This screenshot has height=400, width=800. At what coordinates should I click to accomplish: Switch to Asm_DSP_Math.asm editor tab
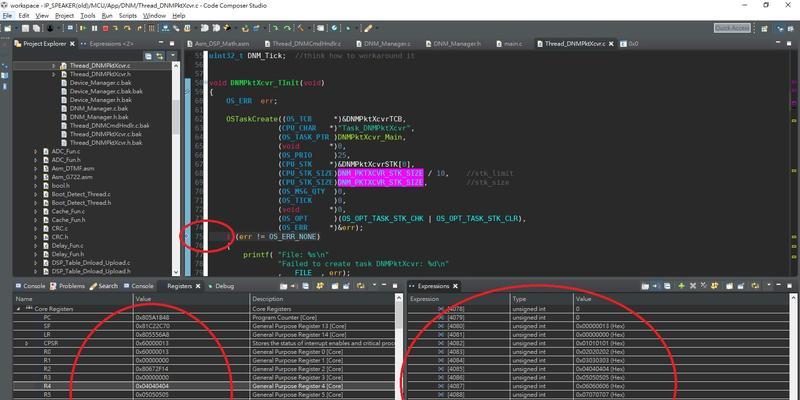coord(218,44)
